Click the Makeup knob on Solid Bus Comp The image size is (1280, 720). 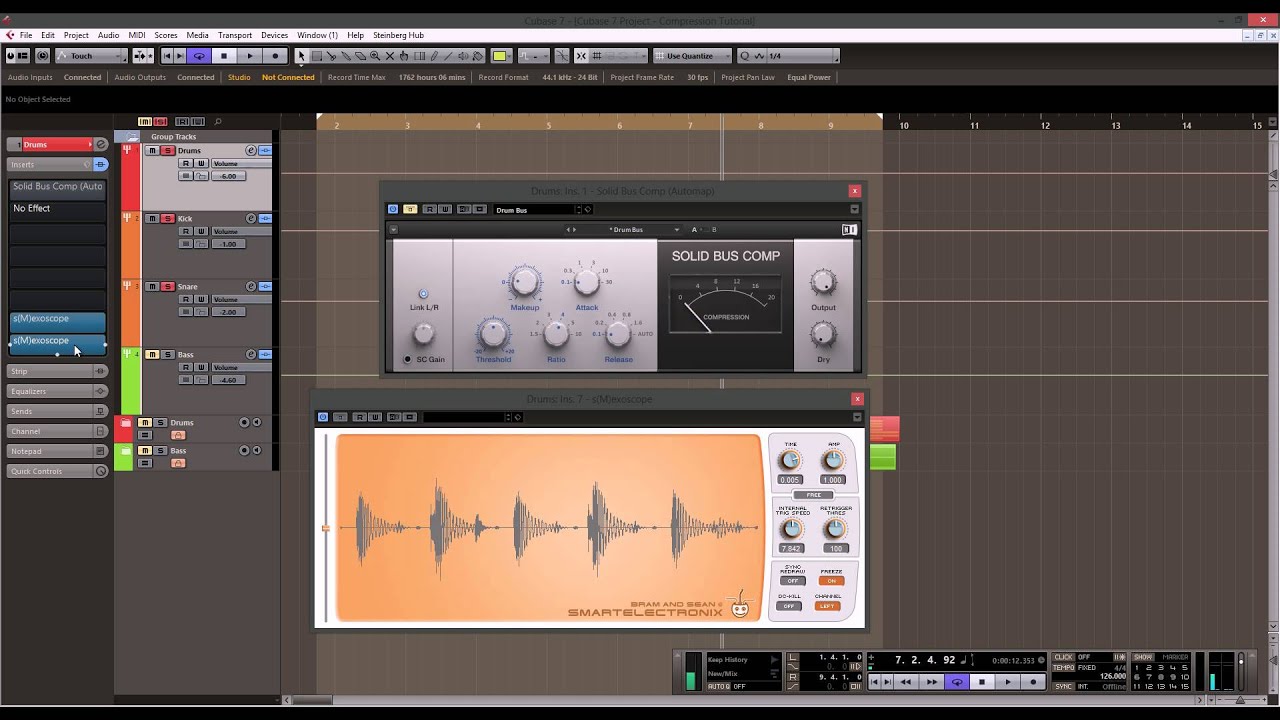[524, 283]
